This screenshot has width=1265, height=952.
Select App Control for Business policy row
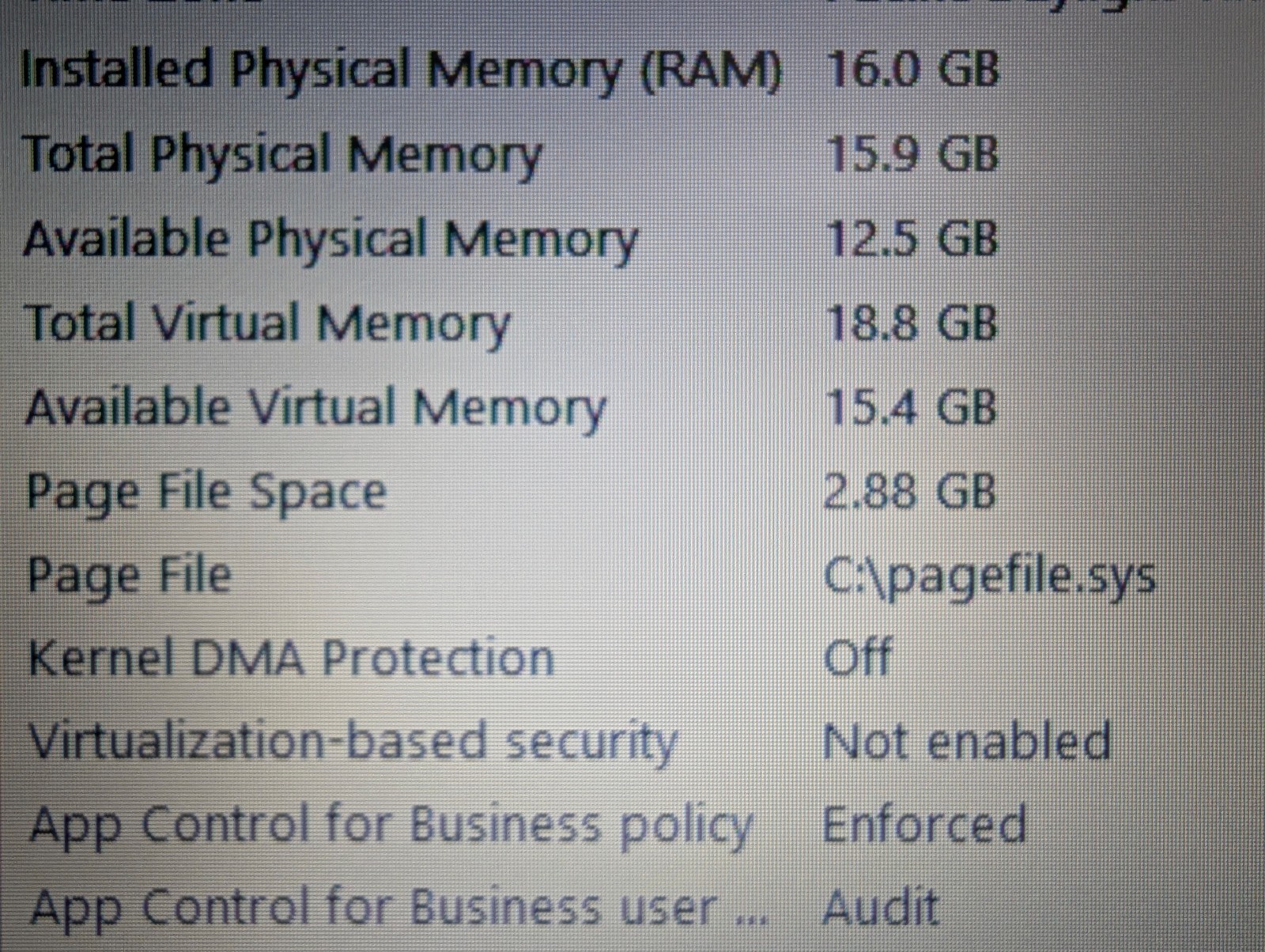(632, 825)
